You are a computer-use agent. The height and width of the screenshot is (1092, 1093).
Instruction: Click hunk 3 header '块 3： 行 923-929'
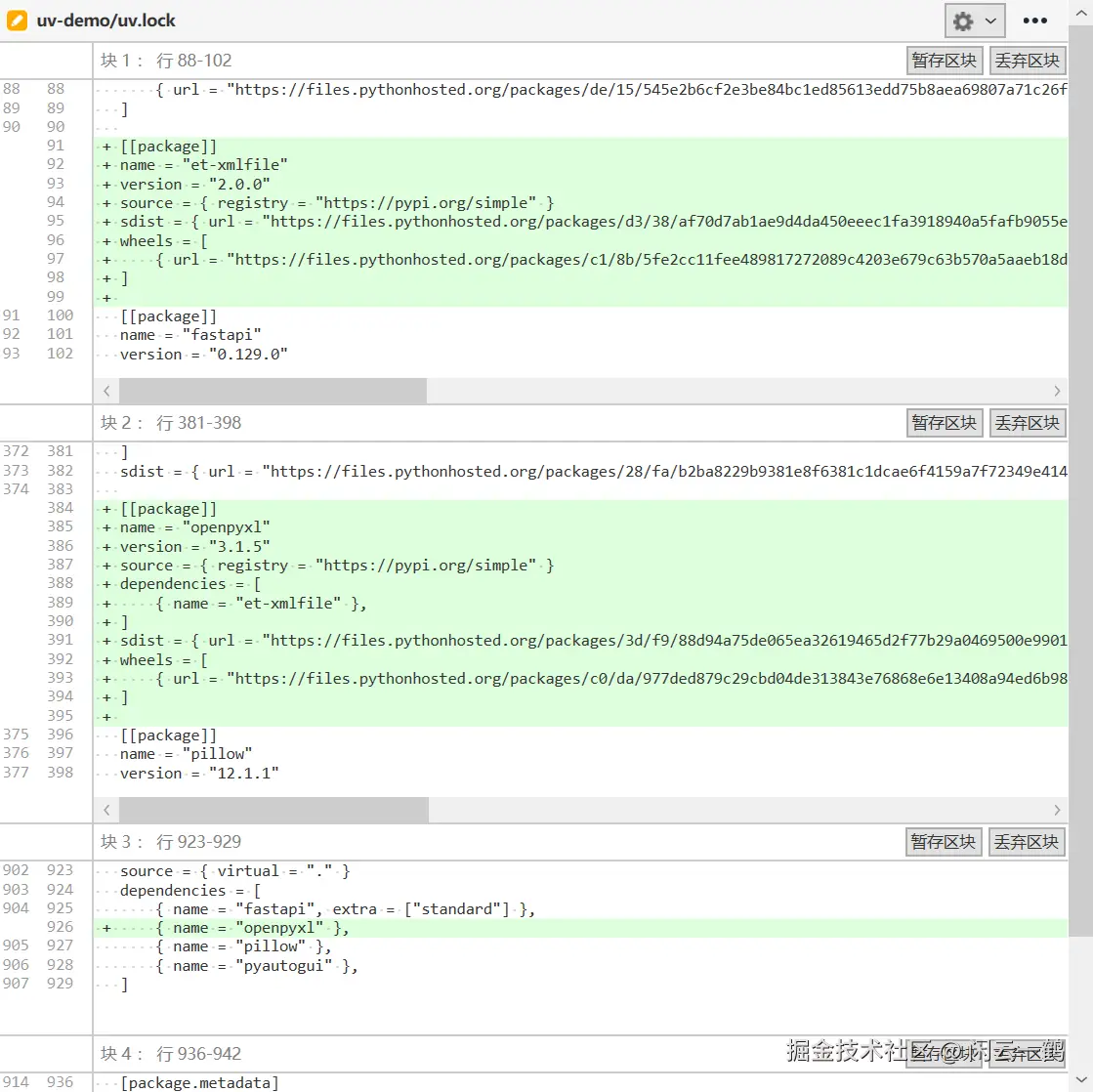click(171, 842)
